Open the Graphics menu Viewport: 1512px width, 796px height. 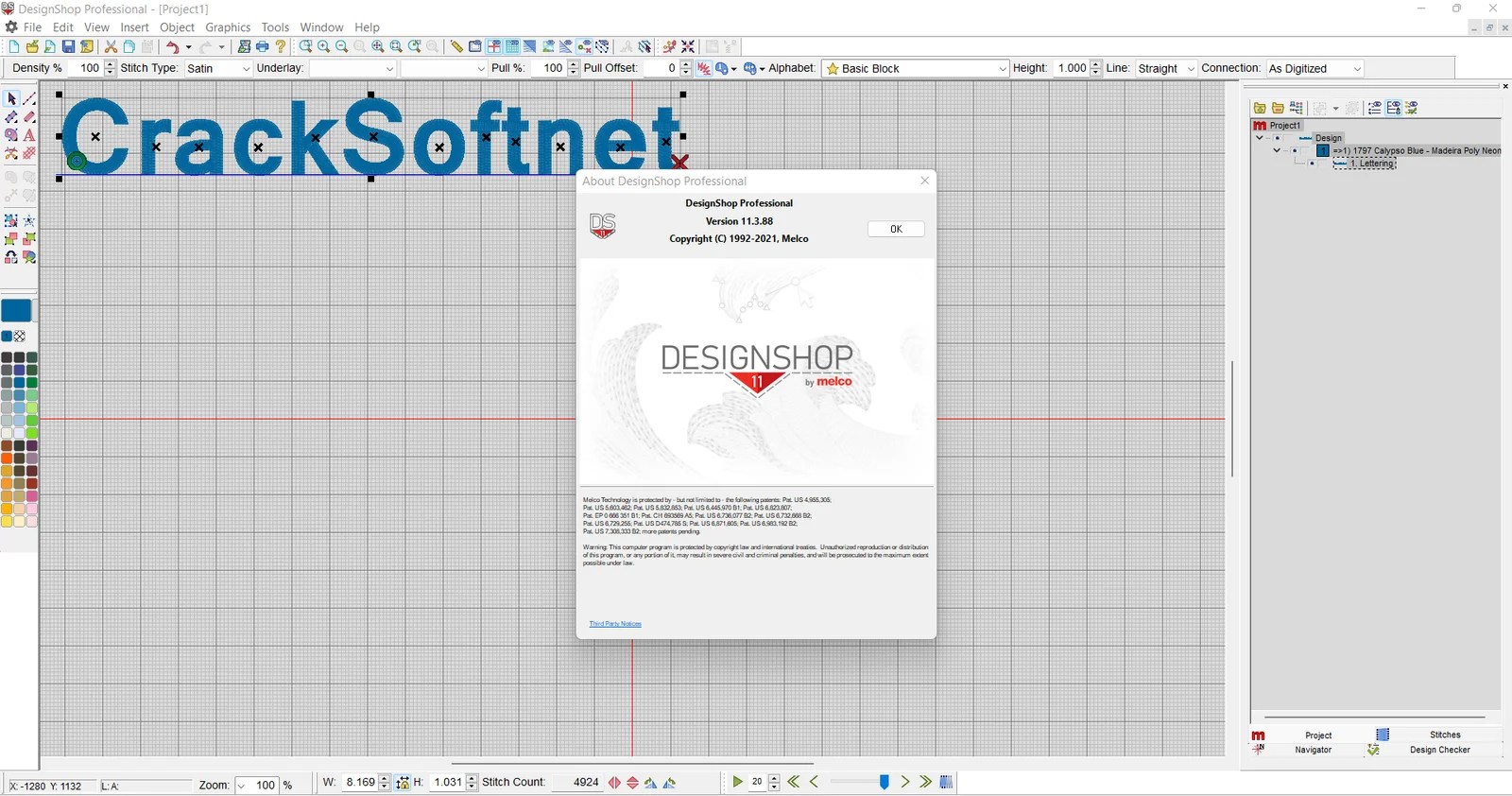[x=228, y=27]
